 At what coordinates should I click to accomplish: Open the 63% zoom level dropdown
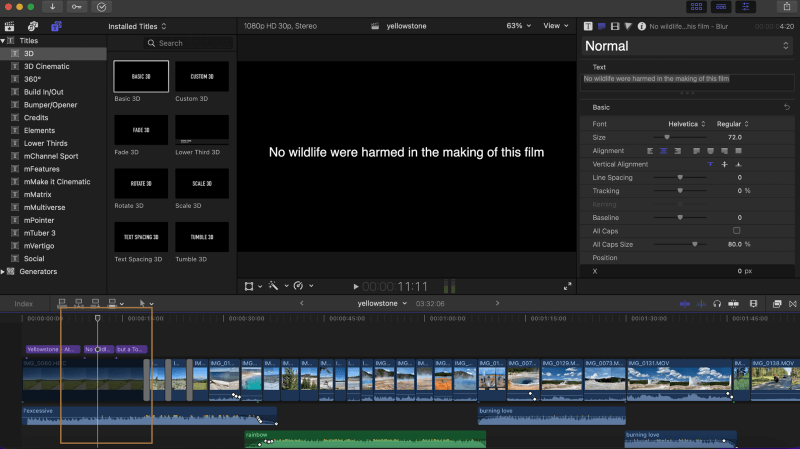(518, 25)
